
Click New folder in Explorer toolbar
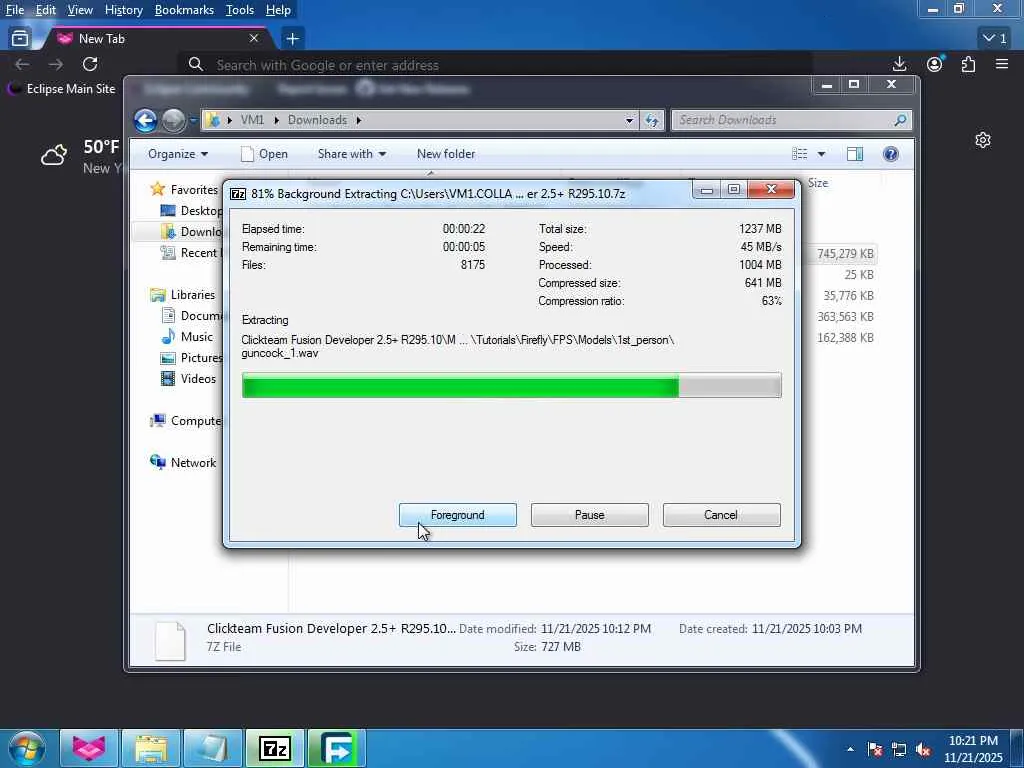pyautogui.click(x=446, y=154)
